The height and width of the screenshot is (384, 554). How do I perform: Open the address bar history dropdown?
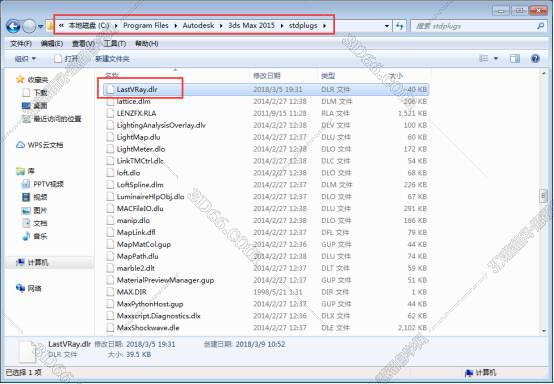(387, 26)
